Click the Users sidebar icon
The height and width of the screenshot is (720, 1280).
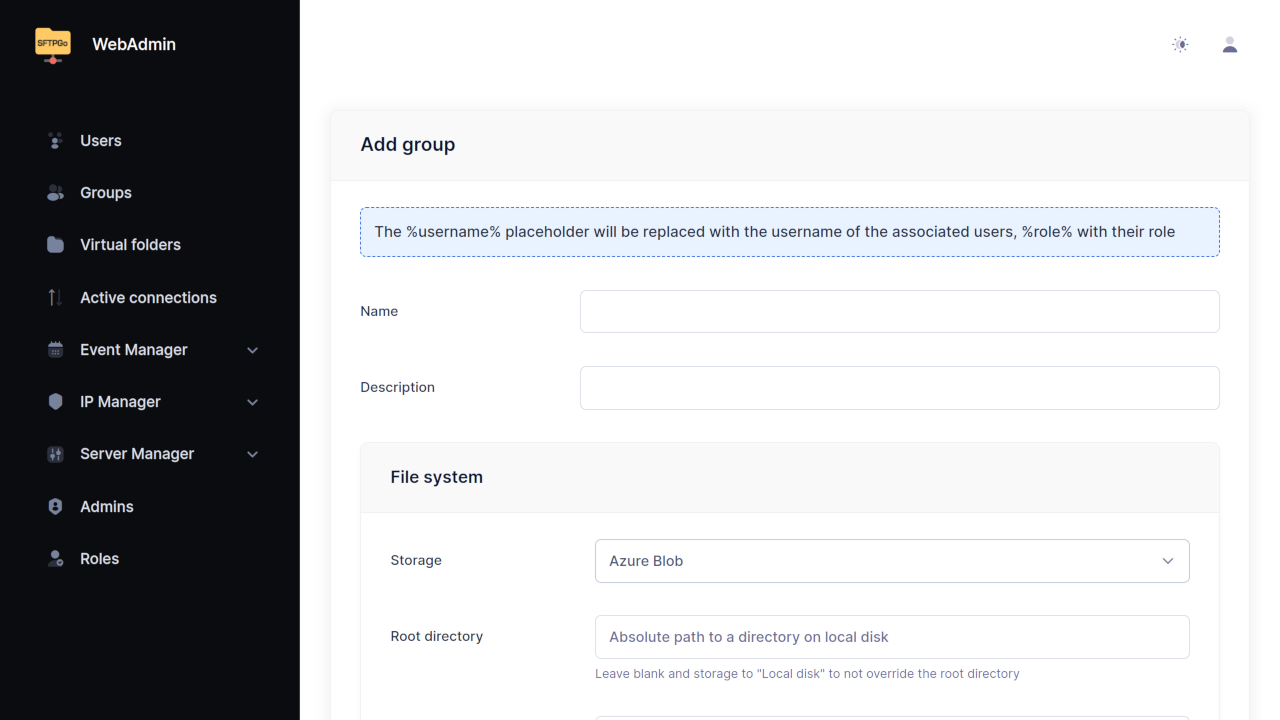55,141
